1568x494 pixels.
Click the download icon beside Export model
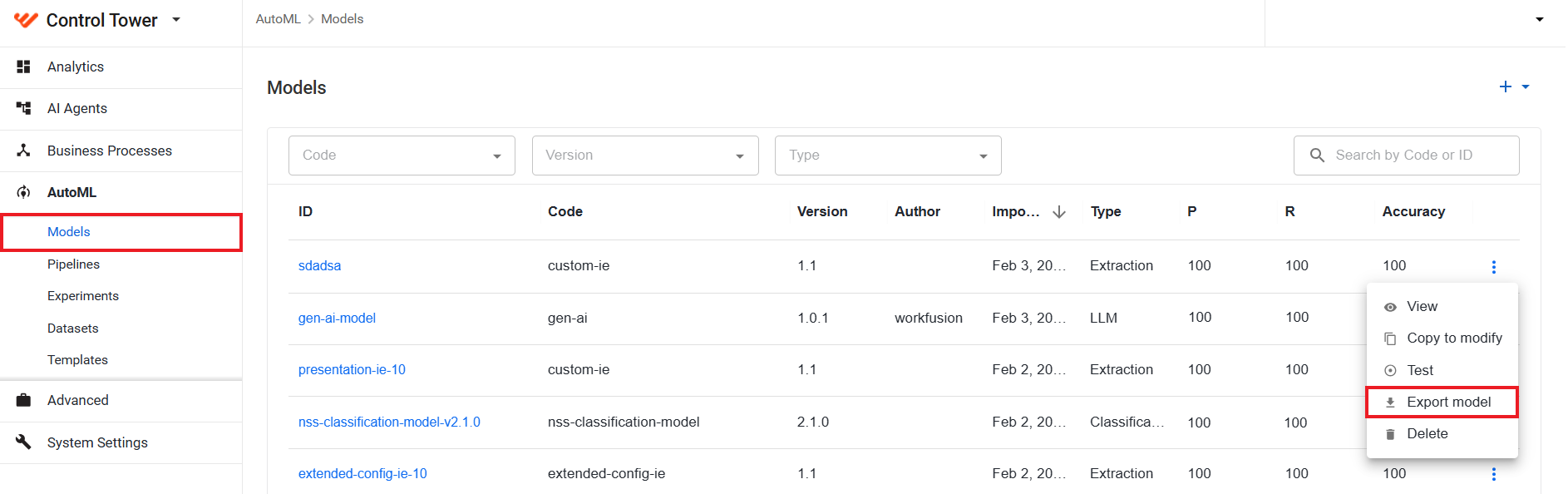1390,403
